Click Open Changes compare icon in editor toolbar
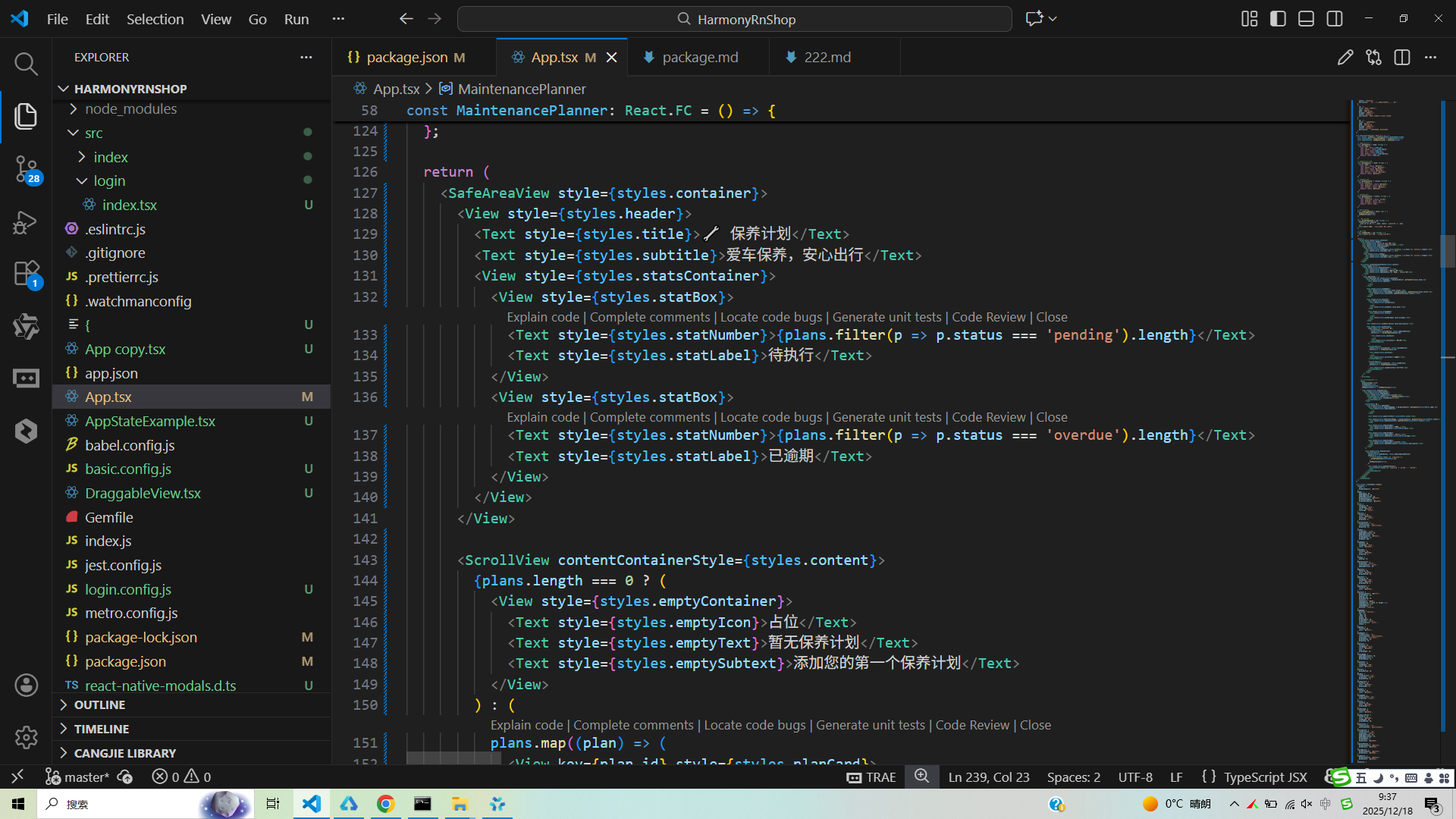The width and height of the screenshot is (1456, 819). point(1373,58)
